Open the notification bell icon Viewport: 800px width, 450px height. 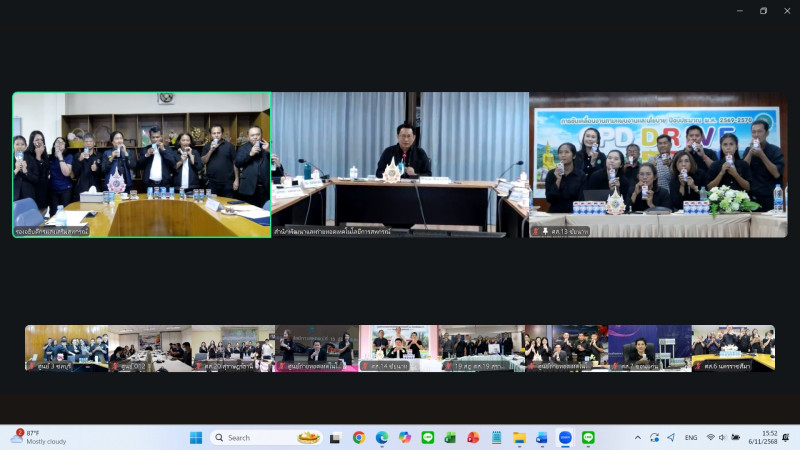[x=786, y=437]
